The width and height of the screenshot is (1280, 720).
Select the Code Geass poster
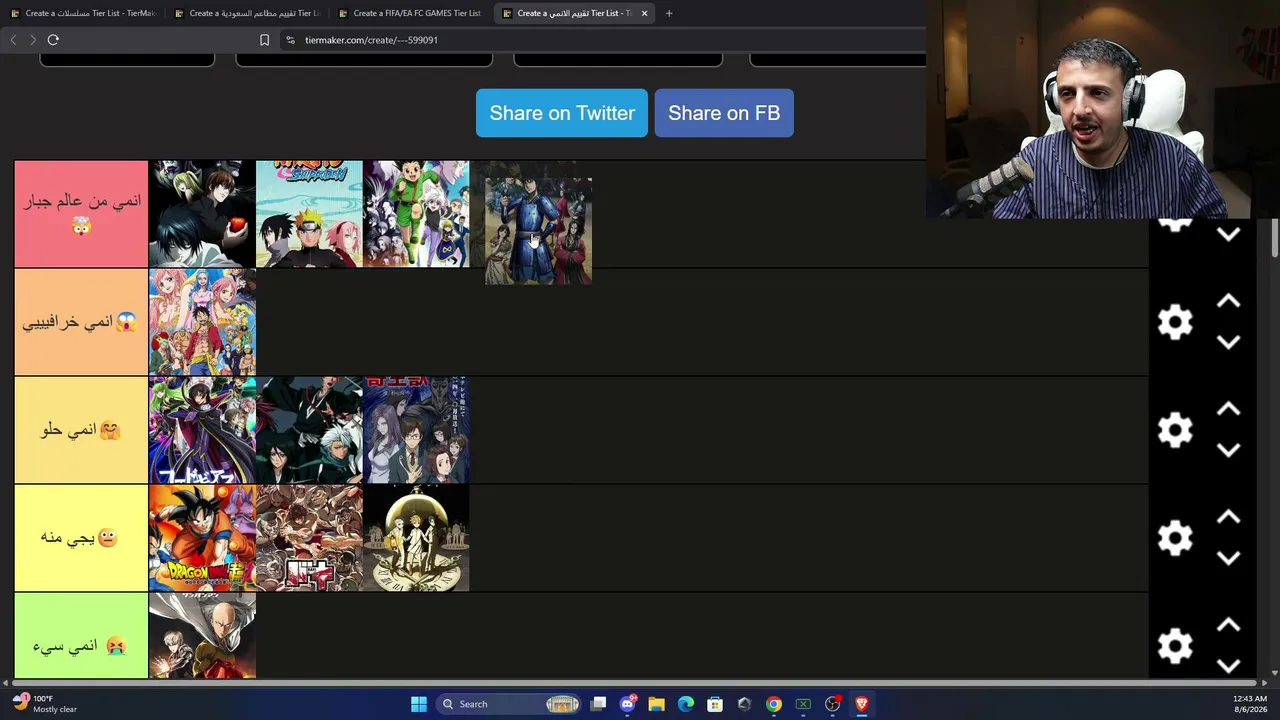(202, 430)
